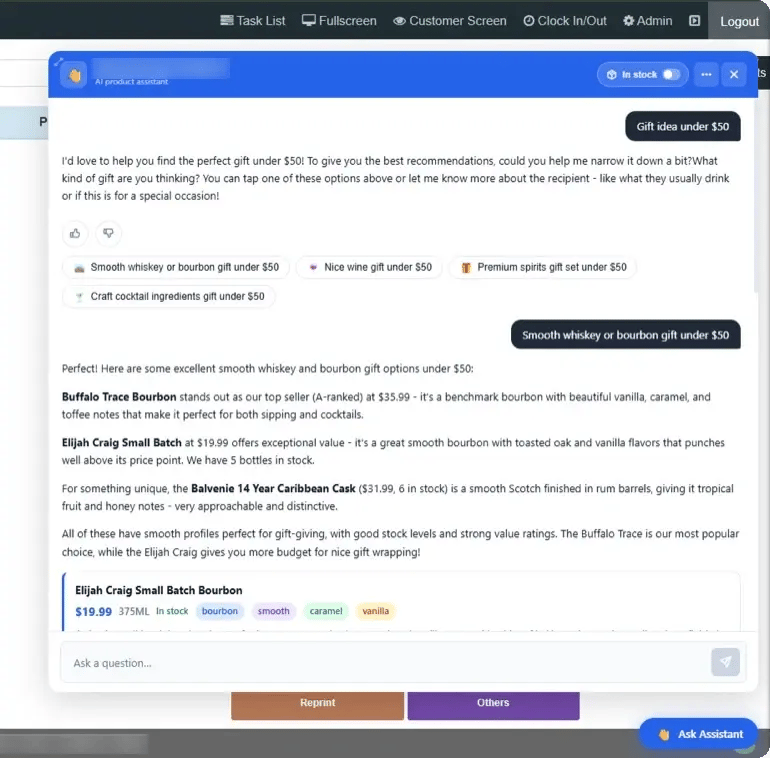Click the assistant hand avatar icon
Image resolution: width=770 pixels, height=758 pixels.
tap(74, 75)
